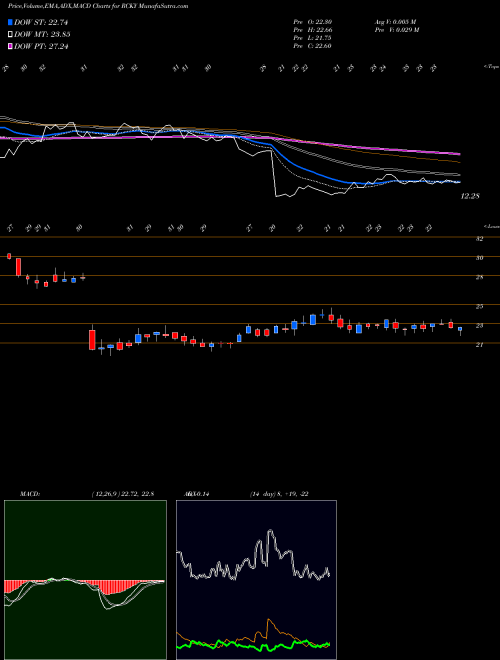500x660 pixels.
Task: Click the ADX heading above the indicator panel
Action: 197,494
